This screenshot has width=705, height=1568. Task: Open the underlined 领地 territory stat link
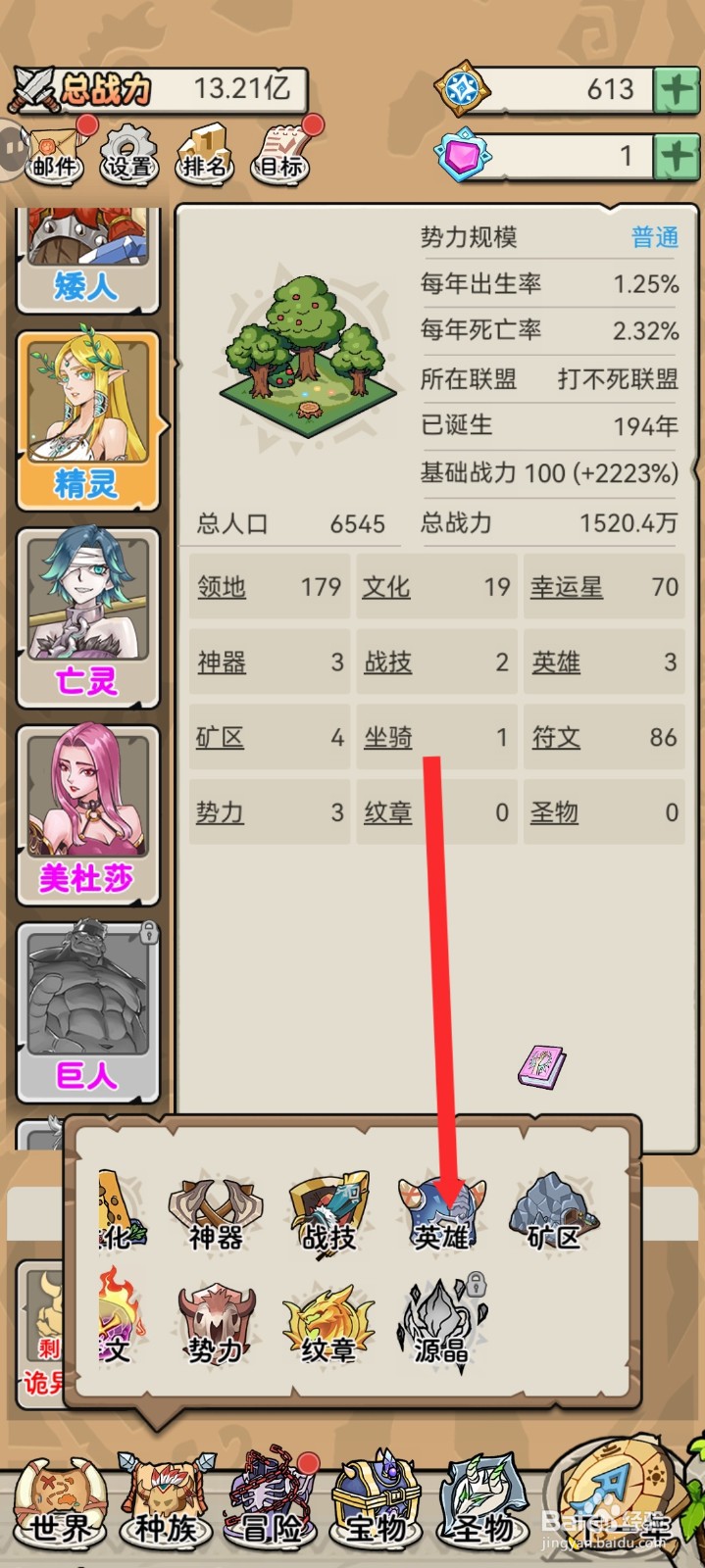click(x=222, y=587)
